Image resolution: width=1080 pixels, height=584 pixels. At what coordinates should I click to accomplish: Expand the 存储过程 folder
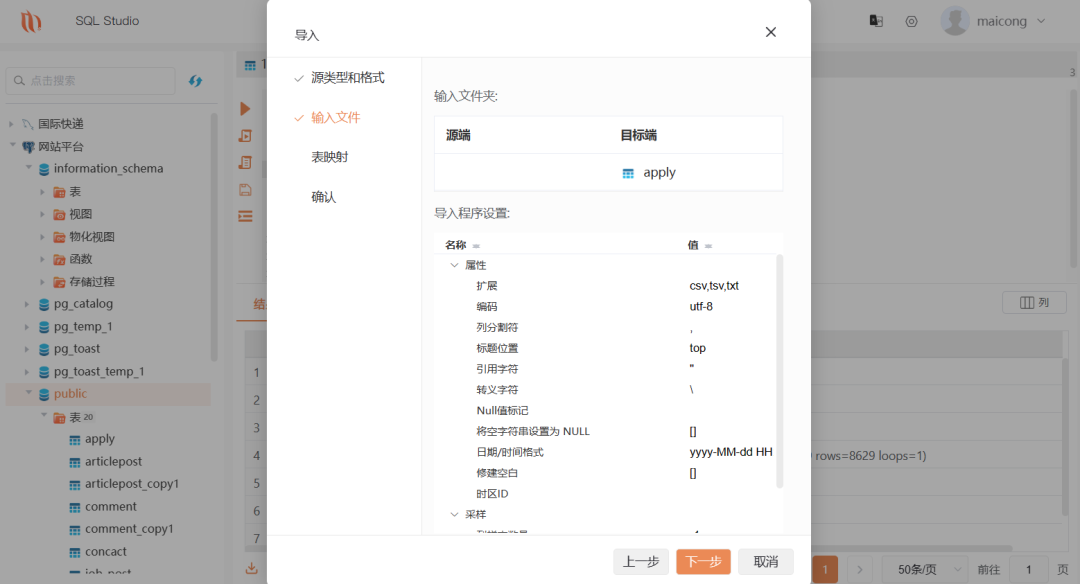[x=43, y=282]
